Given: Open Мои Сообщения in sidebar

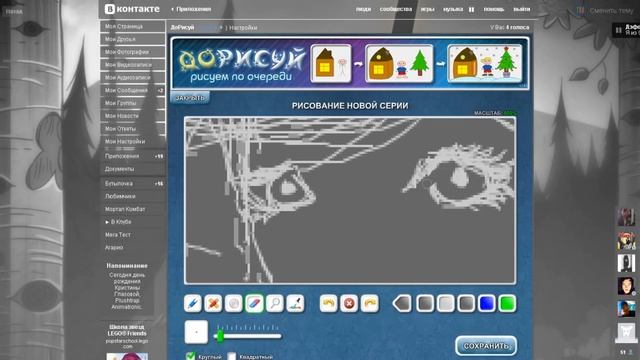Looking at the screenshot, I should click(133, 90).
